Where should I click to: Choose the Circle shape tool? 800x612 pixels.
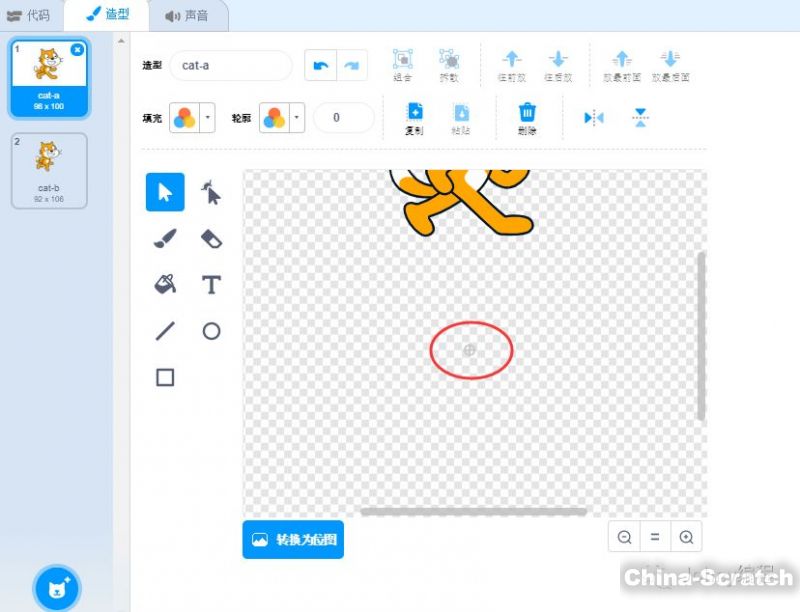211,331
